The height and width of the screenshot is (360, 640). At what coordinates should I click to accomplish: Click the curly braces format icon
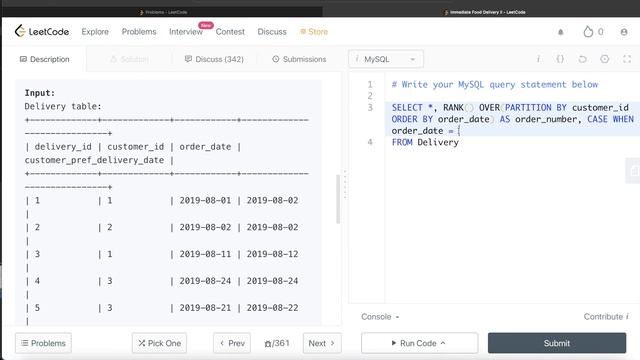point(560,59)
